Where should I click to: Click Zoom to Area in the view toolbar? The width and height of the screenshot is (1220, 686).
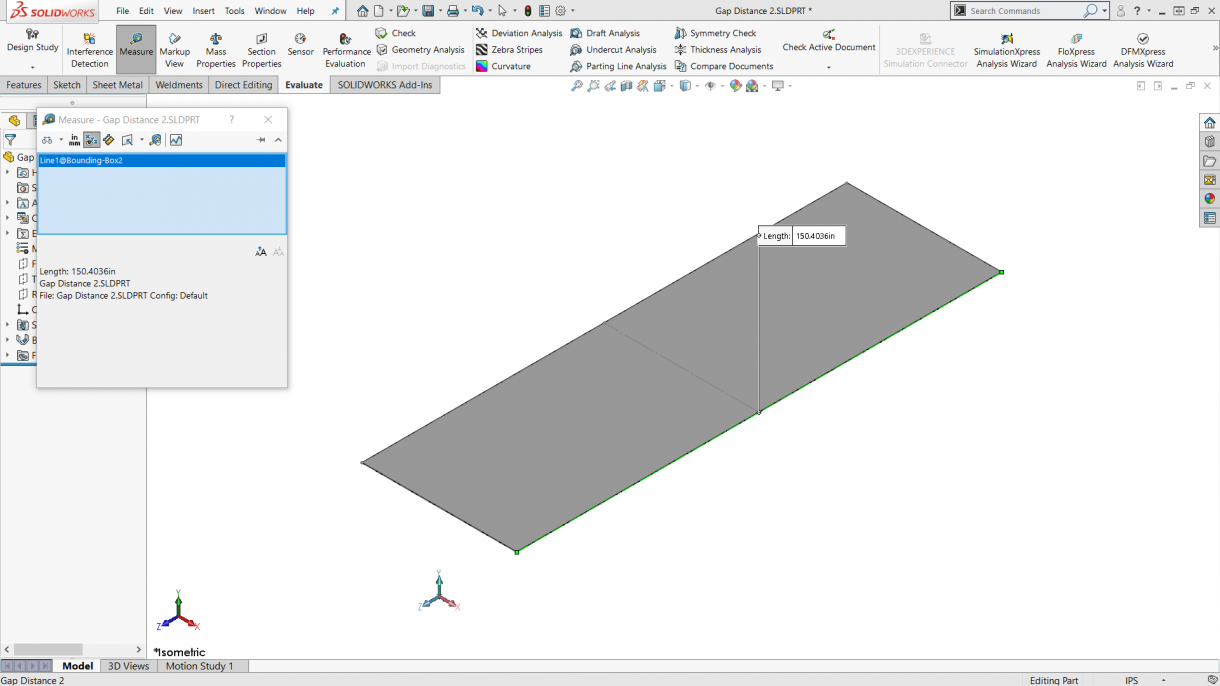(593, 86)
